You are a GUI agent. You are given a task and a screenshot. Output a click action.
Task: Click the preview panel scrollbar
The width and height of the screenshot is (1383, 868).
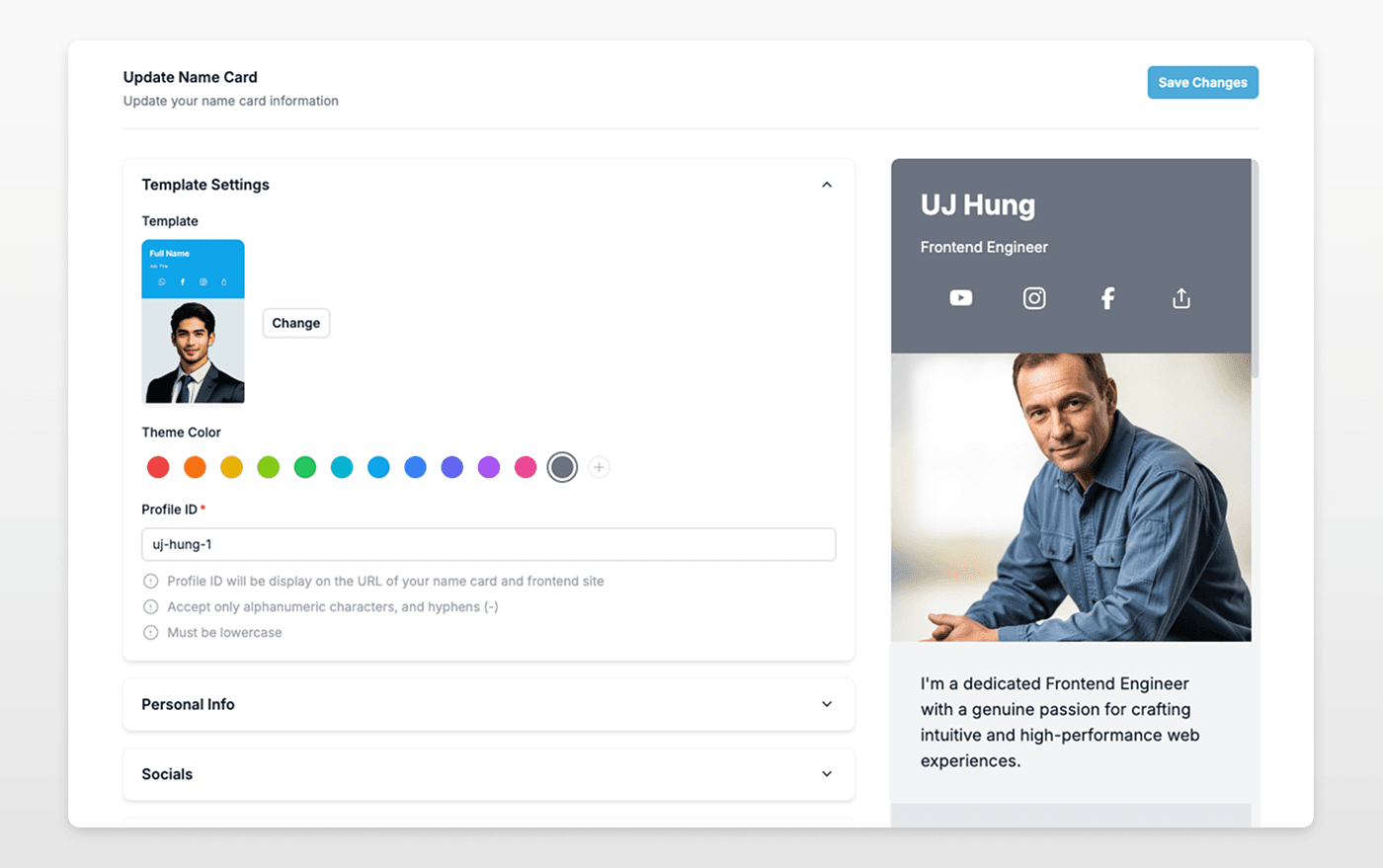(x=1255, y=269)
